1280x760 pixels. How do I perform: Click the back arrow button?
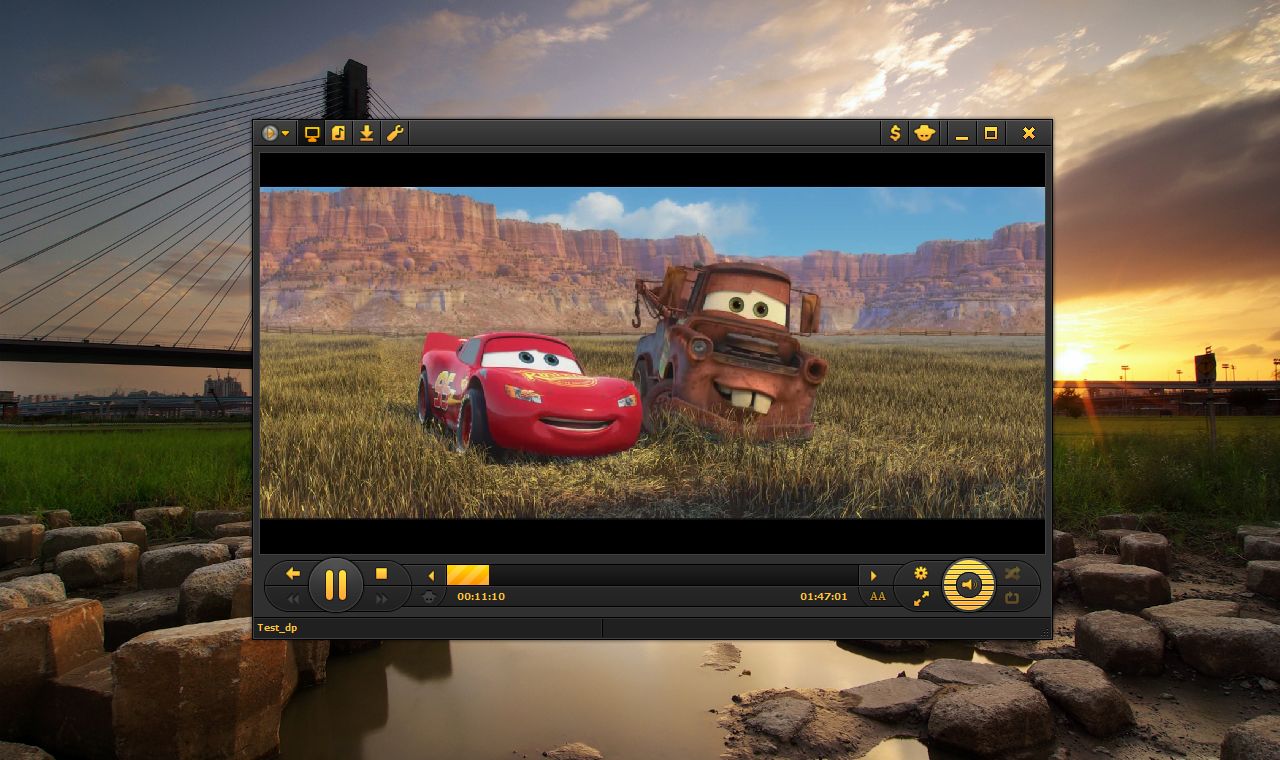coord(293,573)
